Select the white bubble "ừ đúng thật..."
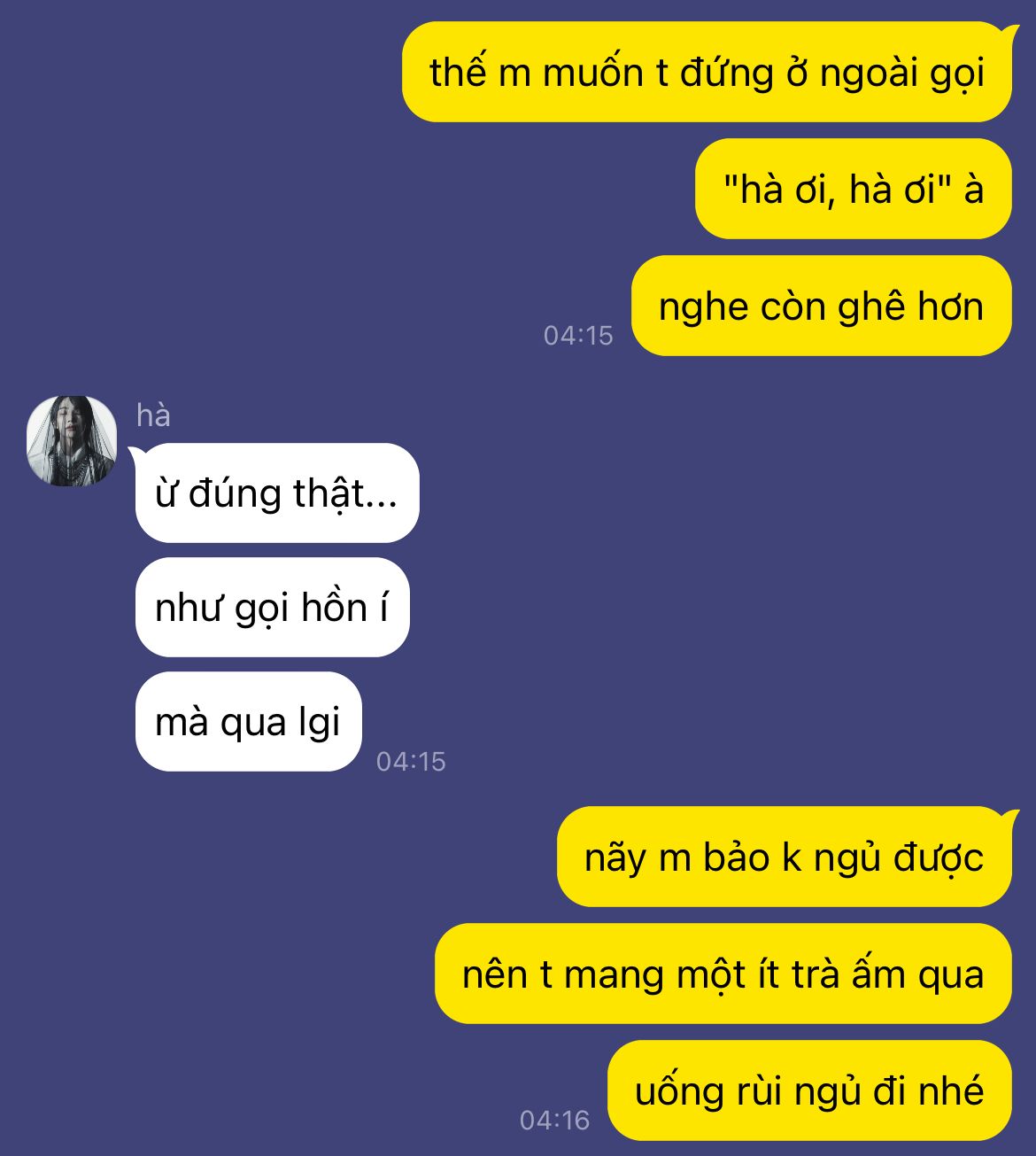The image size is (1036, 1156). (x=277, y=493)
